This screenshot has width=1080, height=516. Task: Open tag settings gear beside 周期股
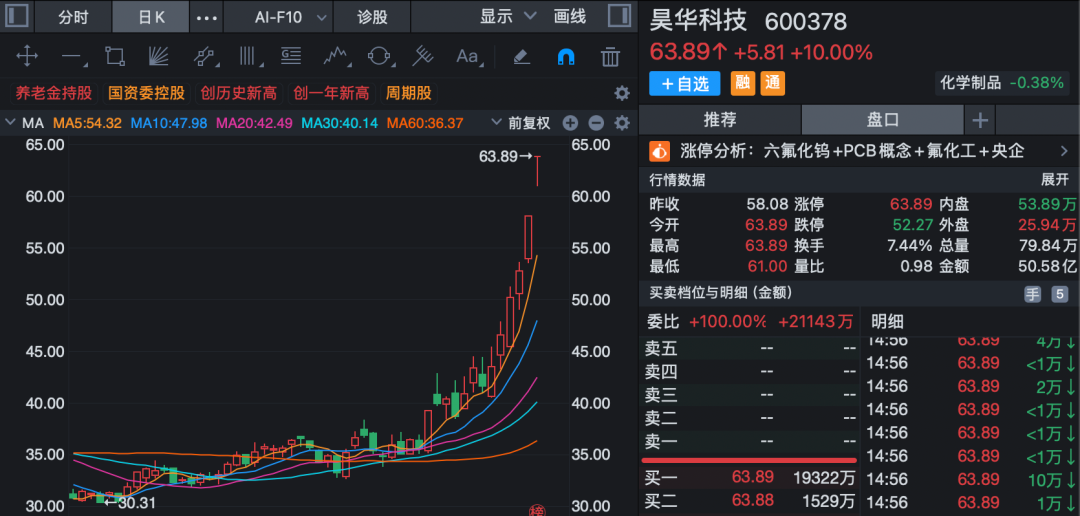click(622, 93)
